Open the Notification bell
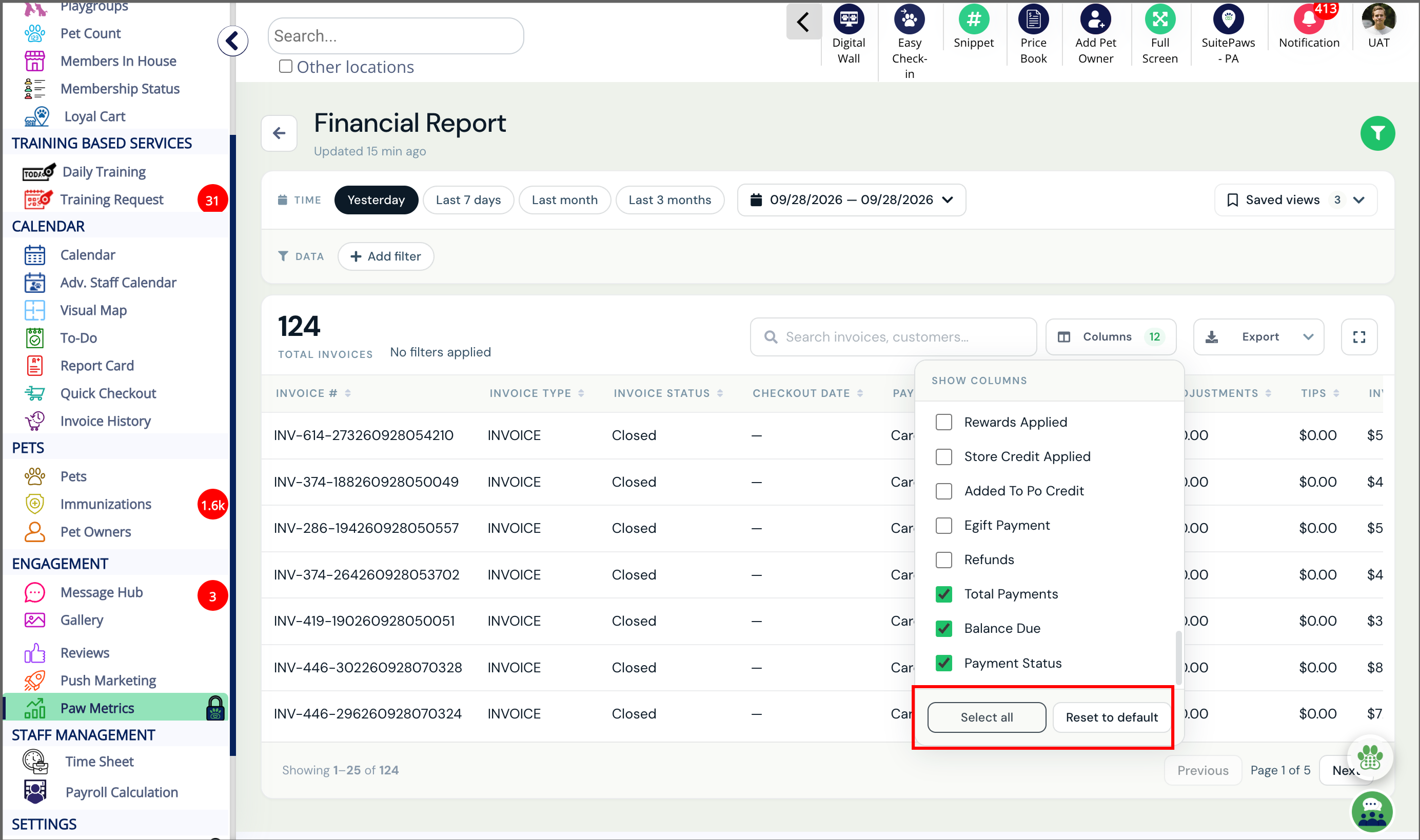This screenshot has height=840, width=1420. [x=1309, y=20]
